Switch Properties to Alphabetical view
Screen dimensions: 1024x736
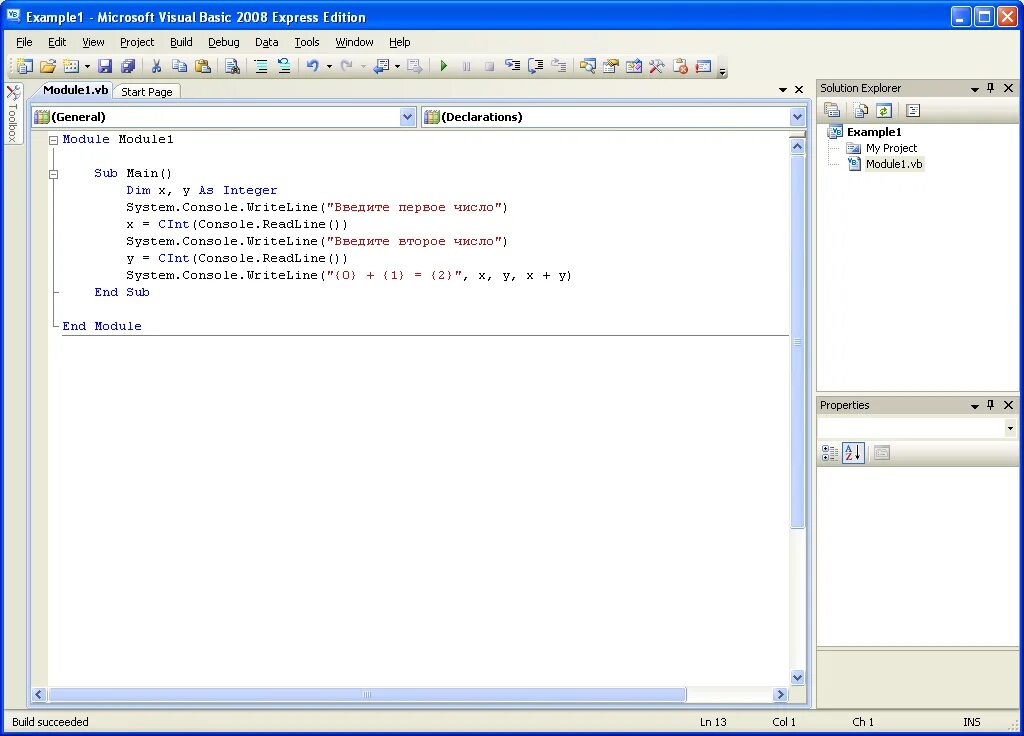pyautogui.click(x=853, y=453)
